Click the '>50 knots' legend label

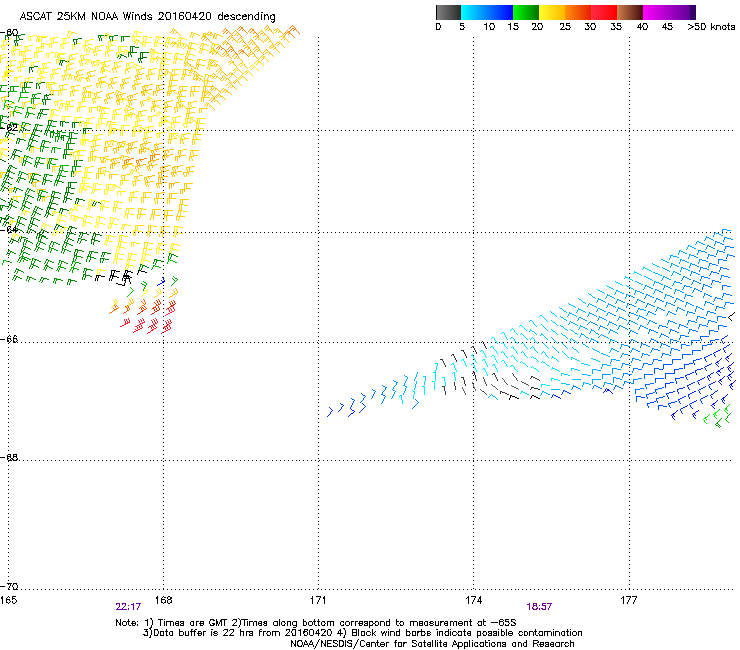coord(711,27)
